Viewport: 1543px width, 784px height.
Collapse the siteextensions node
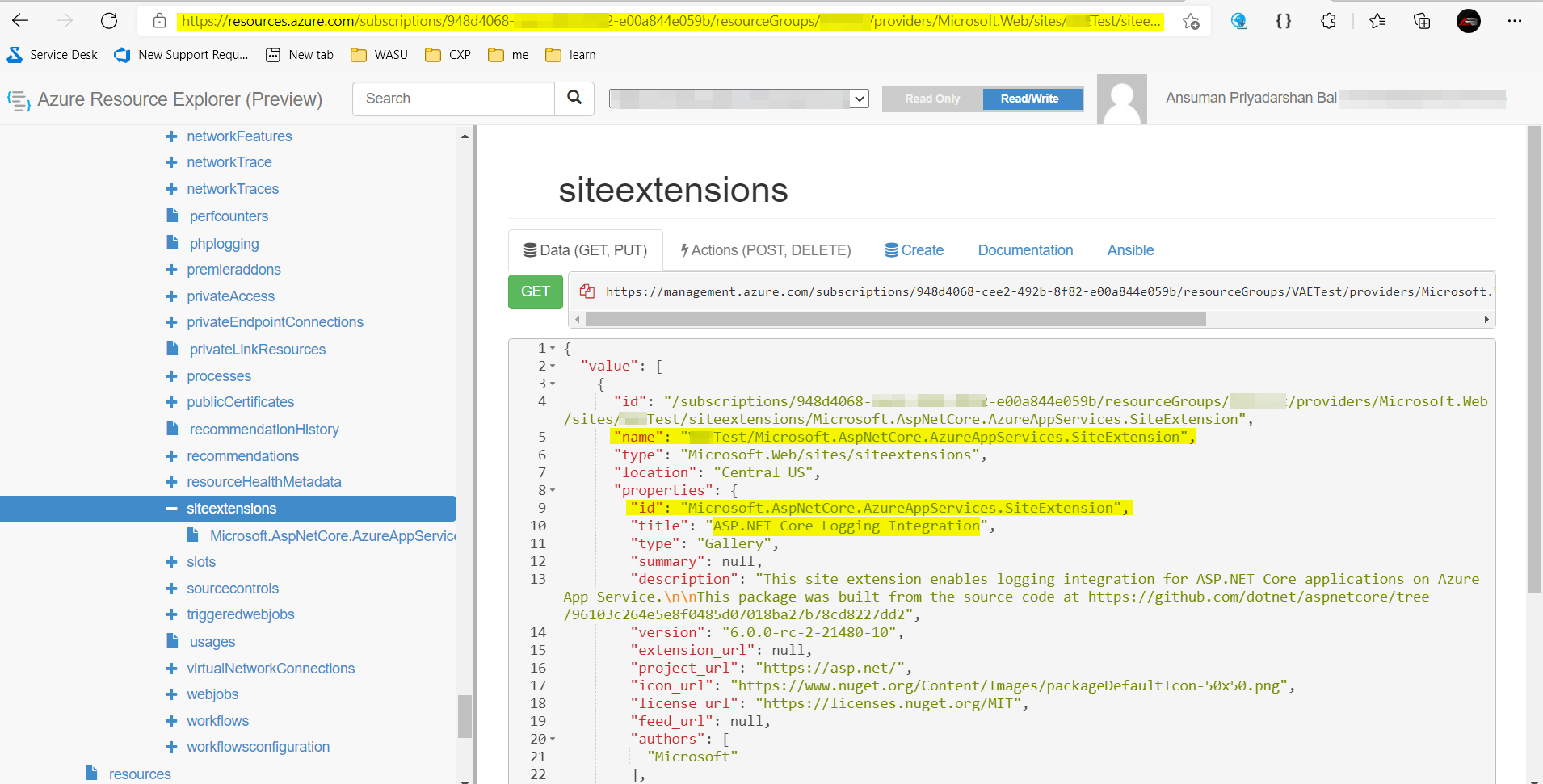tap(171, 509)
